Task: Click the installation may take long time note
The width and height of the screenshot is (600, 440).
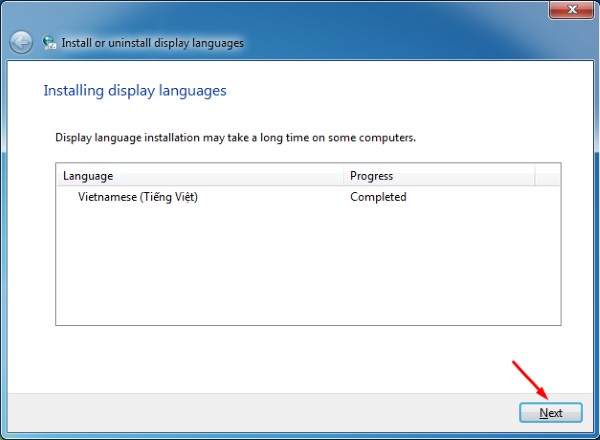Action: tap(235, 137)
